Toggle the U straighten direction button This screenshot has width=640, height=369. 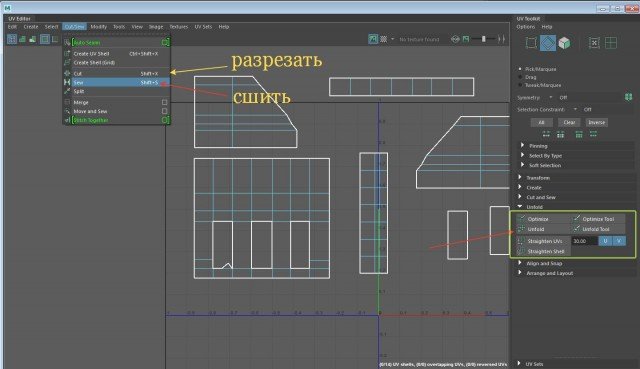pyautogui.click(x=605, y=241)
